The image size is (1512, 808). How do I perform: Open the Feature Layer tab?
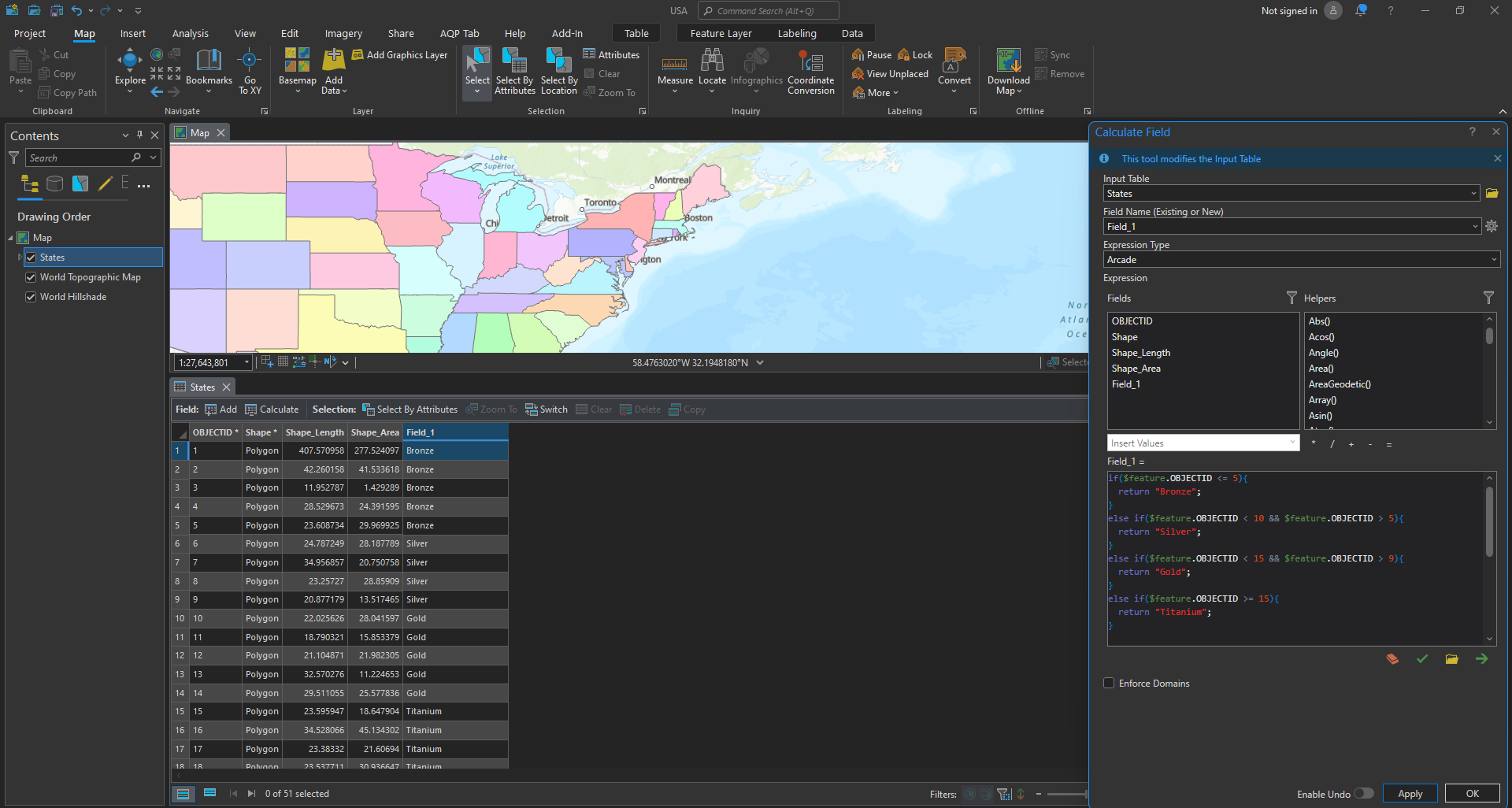tap(721, 34)
